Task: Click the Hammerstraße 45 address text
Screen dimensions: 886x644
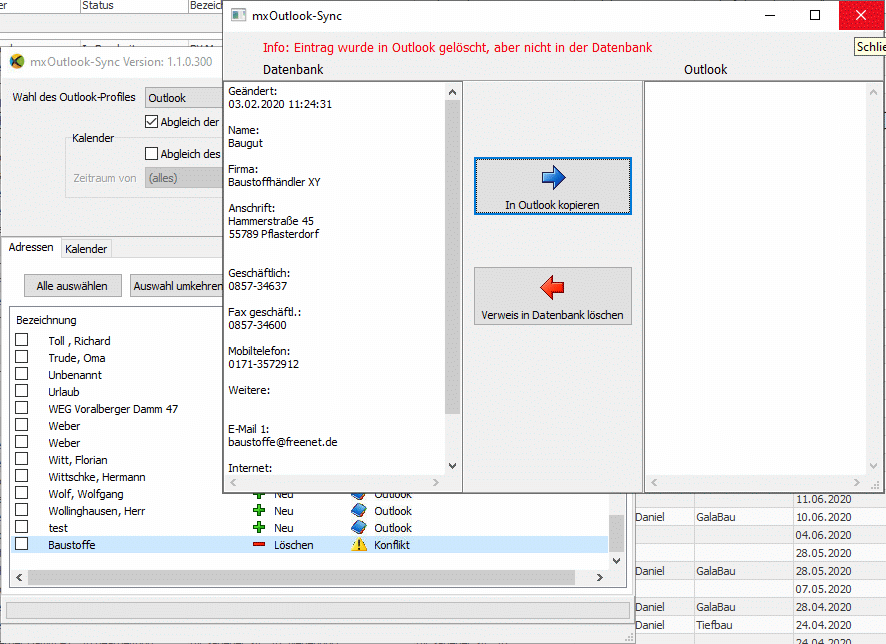Action: point(271,221)
